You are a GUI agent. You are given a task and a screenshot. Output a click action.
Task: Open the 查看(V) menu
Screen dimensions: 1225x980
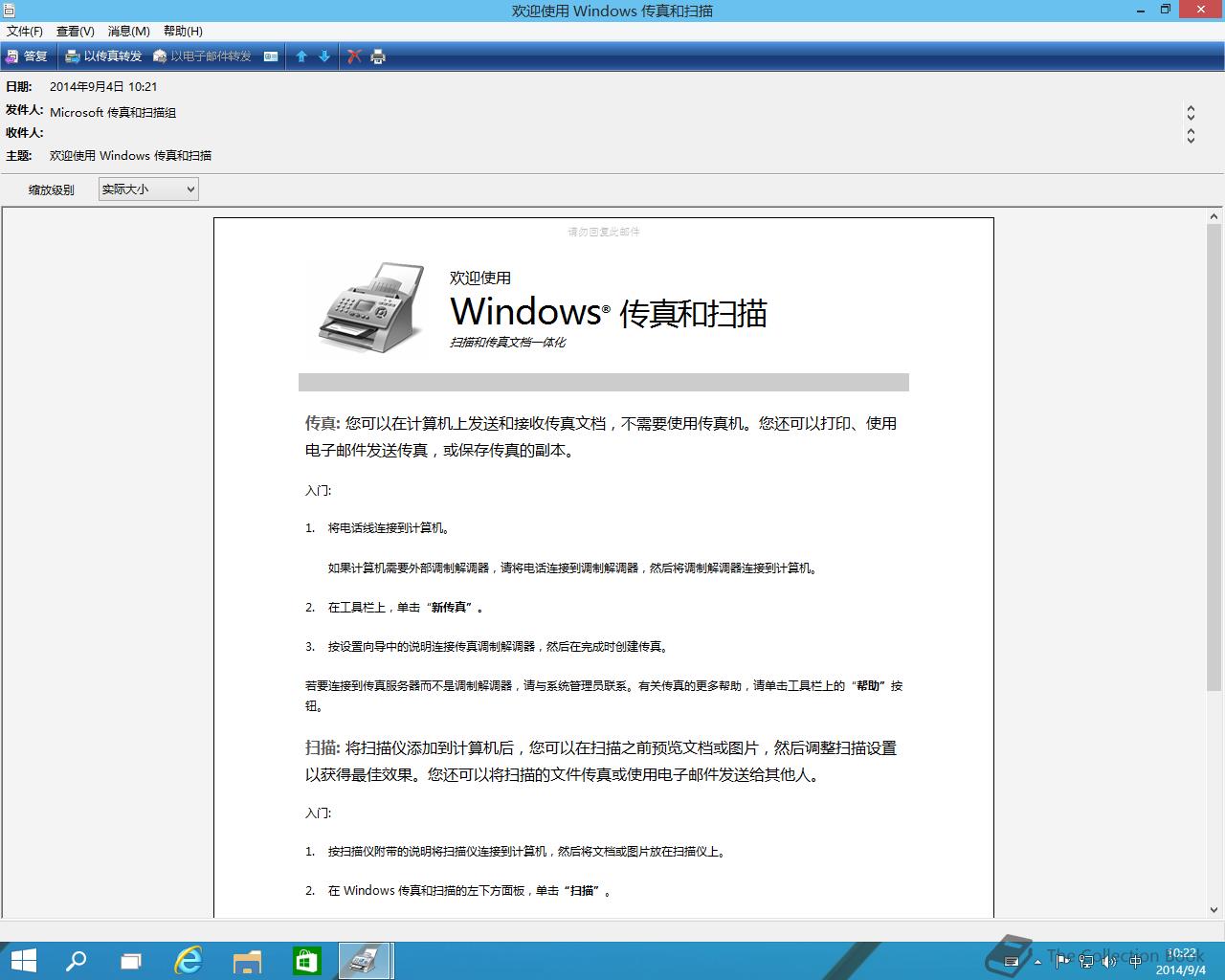point(76,32)
